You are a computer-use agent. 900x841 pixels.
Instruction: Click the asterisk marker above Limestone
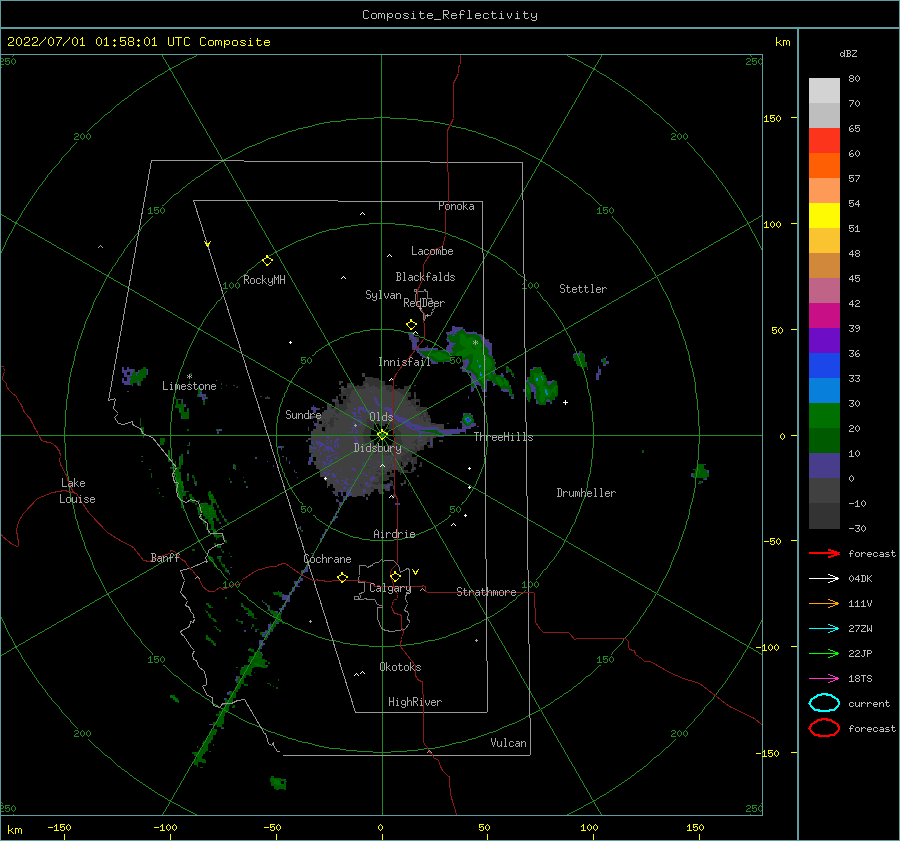(x=189, y=377)
